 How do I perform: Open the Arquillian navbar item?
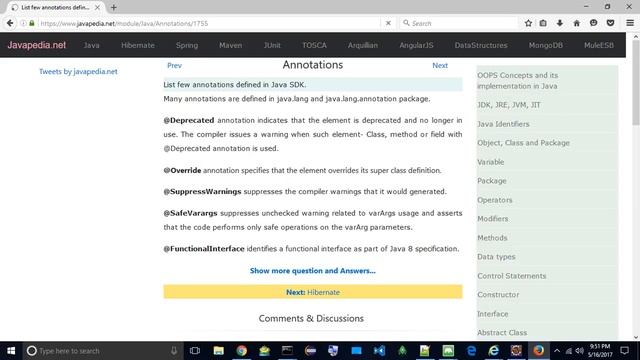363,45
